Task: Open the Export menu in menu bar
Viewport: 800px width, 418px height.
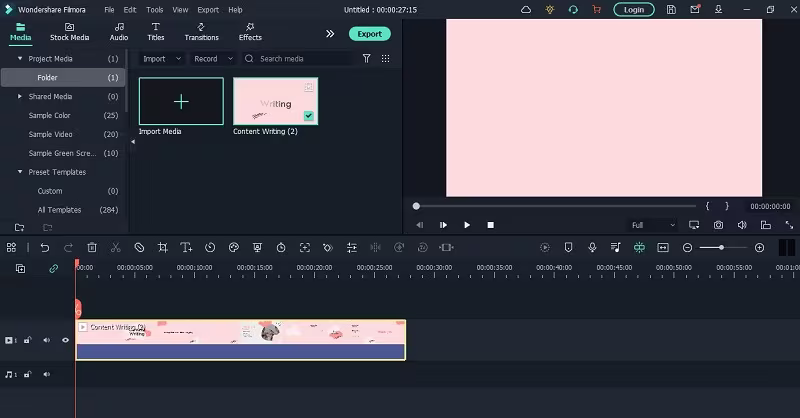Action: point(208,10)
